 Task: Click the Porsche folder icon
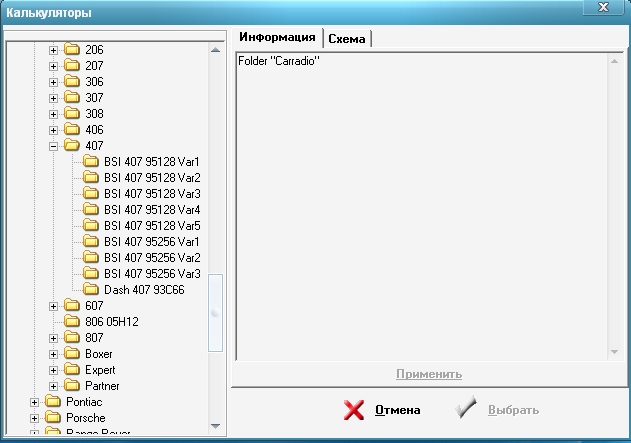(53, 418)
